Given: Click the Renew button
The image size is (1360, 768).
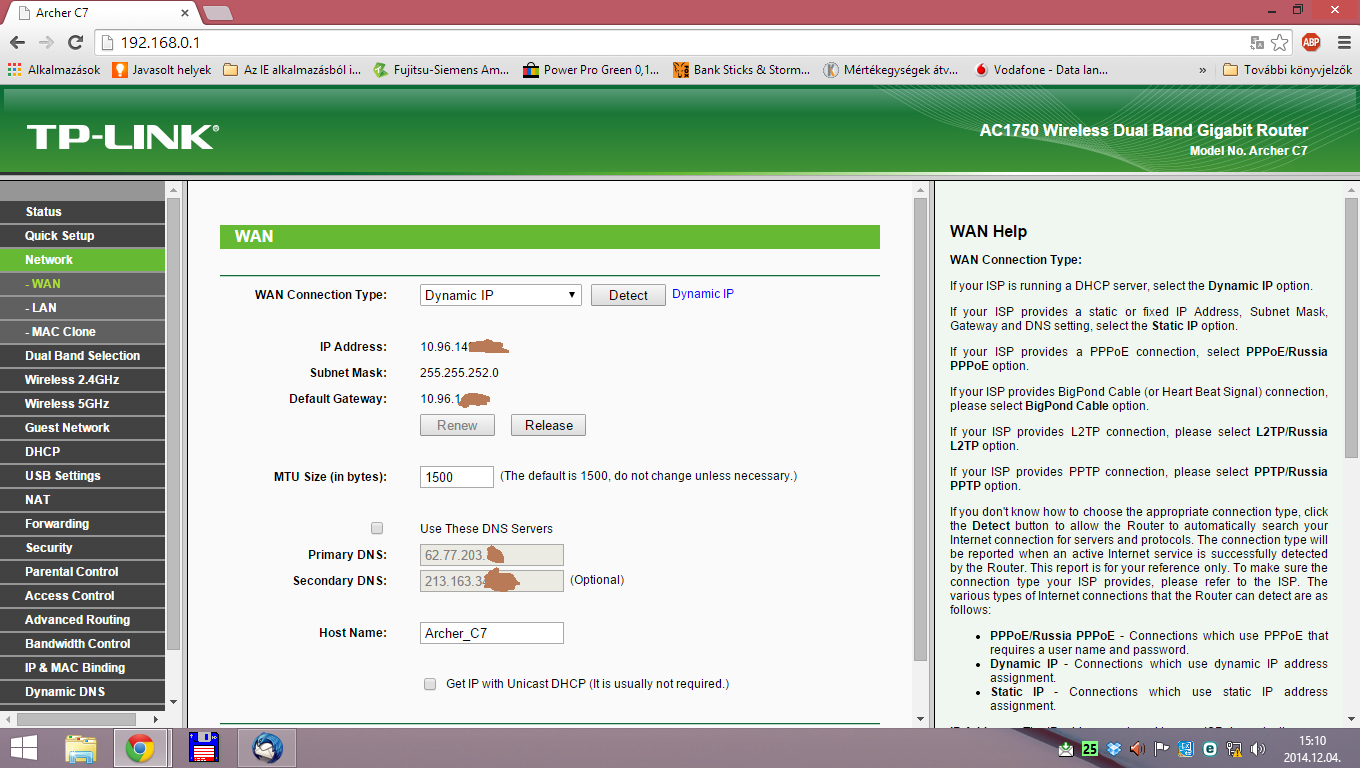Looking at the screenshot, I should [457, 425].
